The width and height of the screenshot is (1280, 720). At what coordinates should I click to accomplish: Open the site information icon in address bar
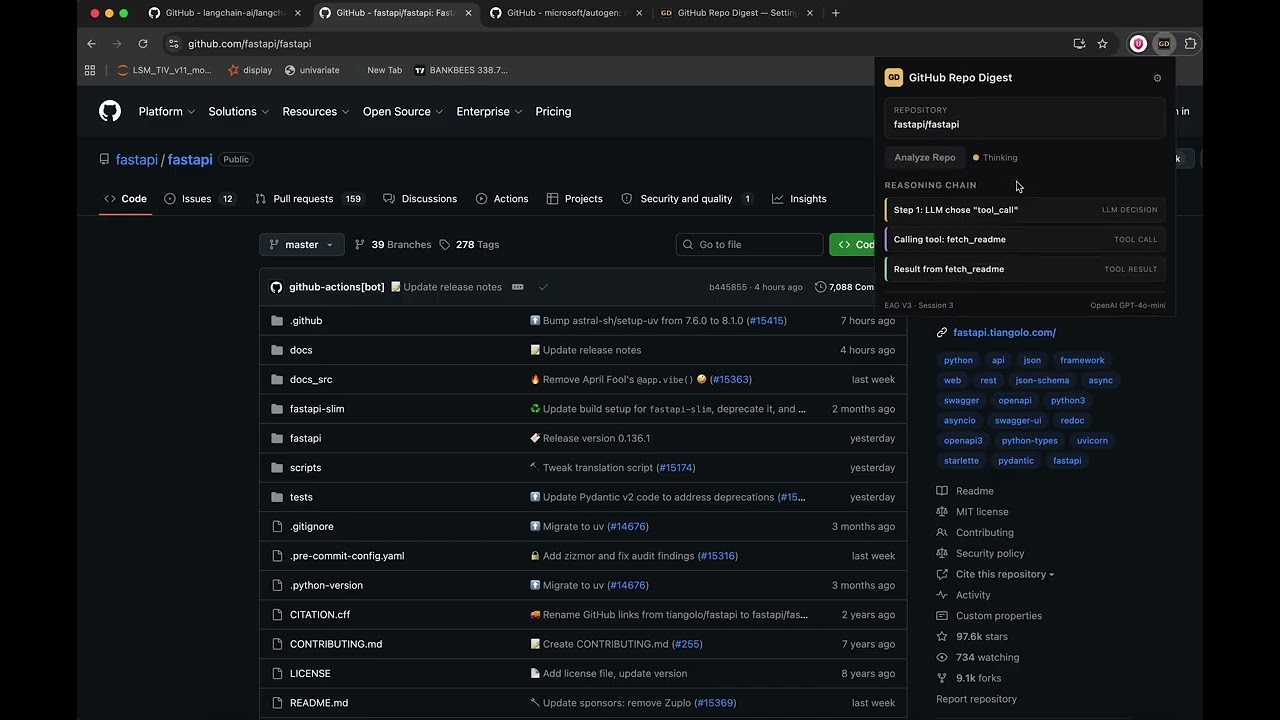pyautogui.click(x=173, y=44)
